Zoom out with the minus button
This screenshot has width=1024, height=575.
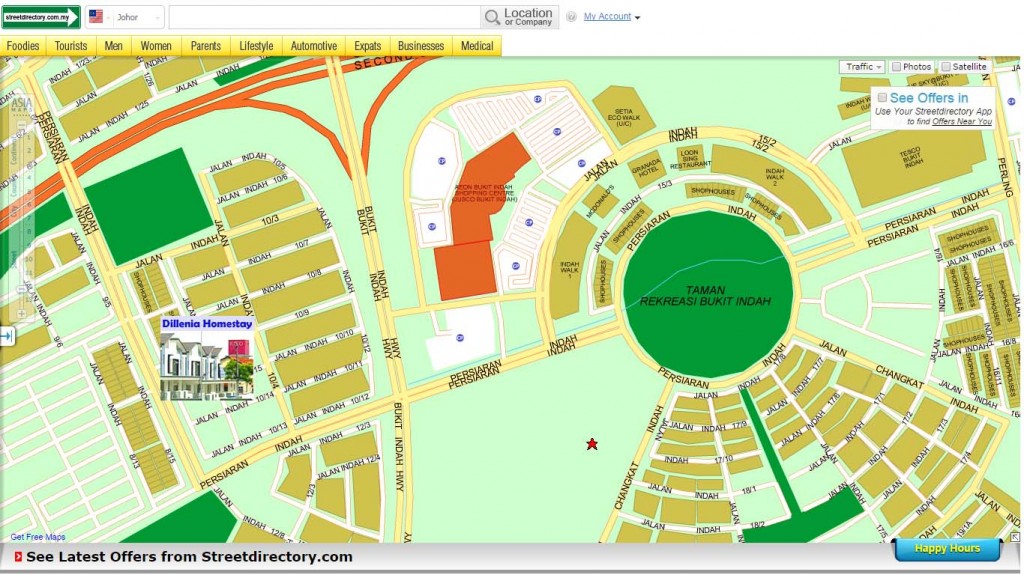tap(22, 124)
